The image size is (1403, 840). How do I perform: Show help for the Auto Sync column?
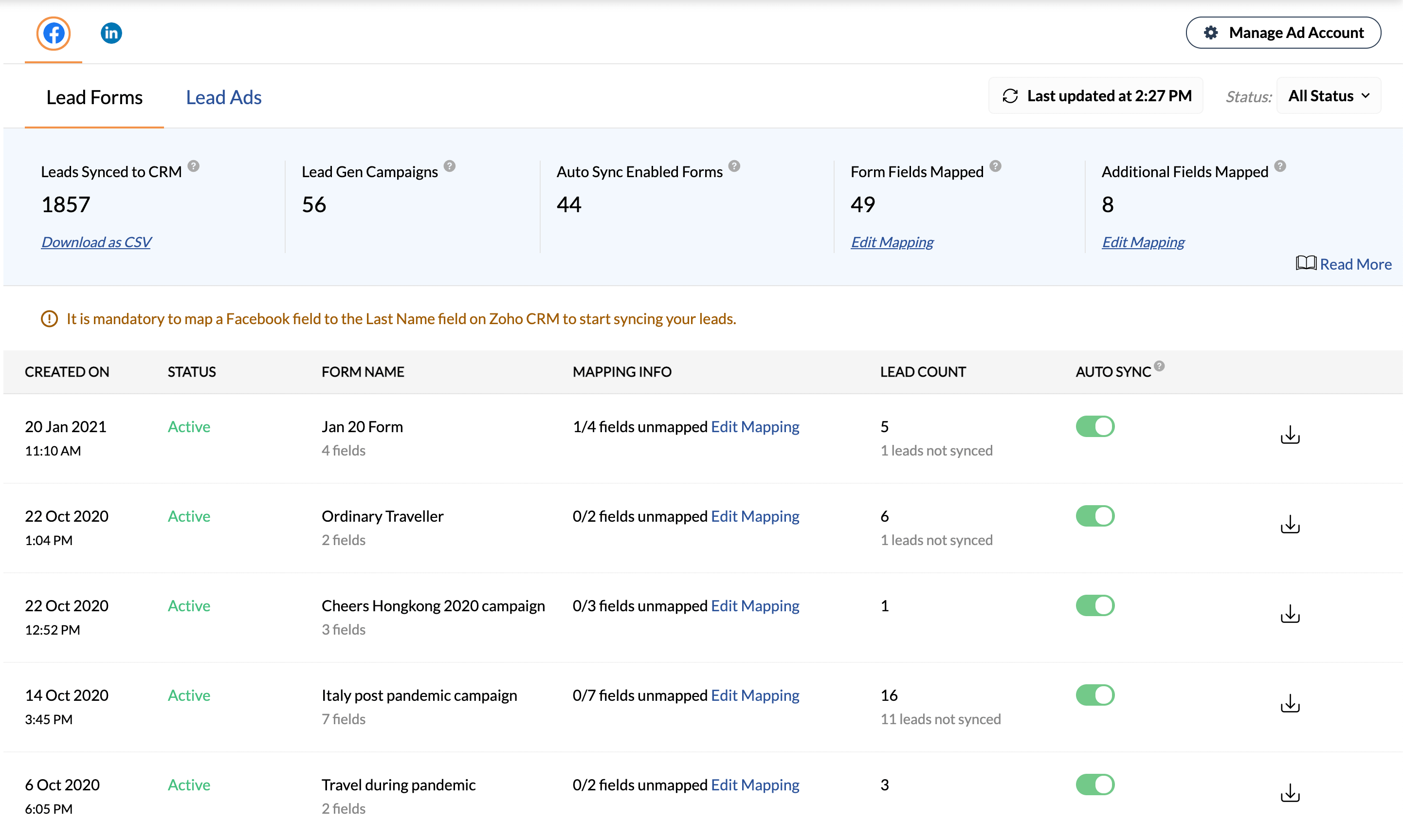1159,366
